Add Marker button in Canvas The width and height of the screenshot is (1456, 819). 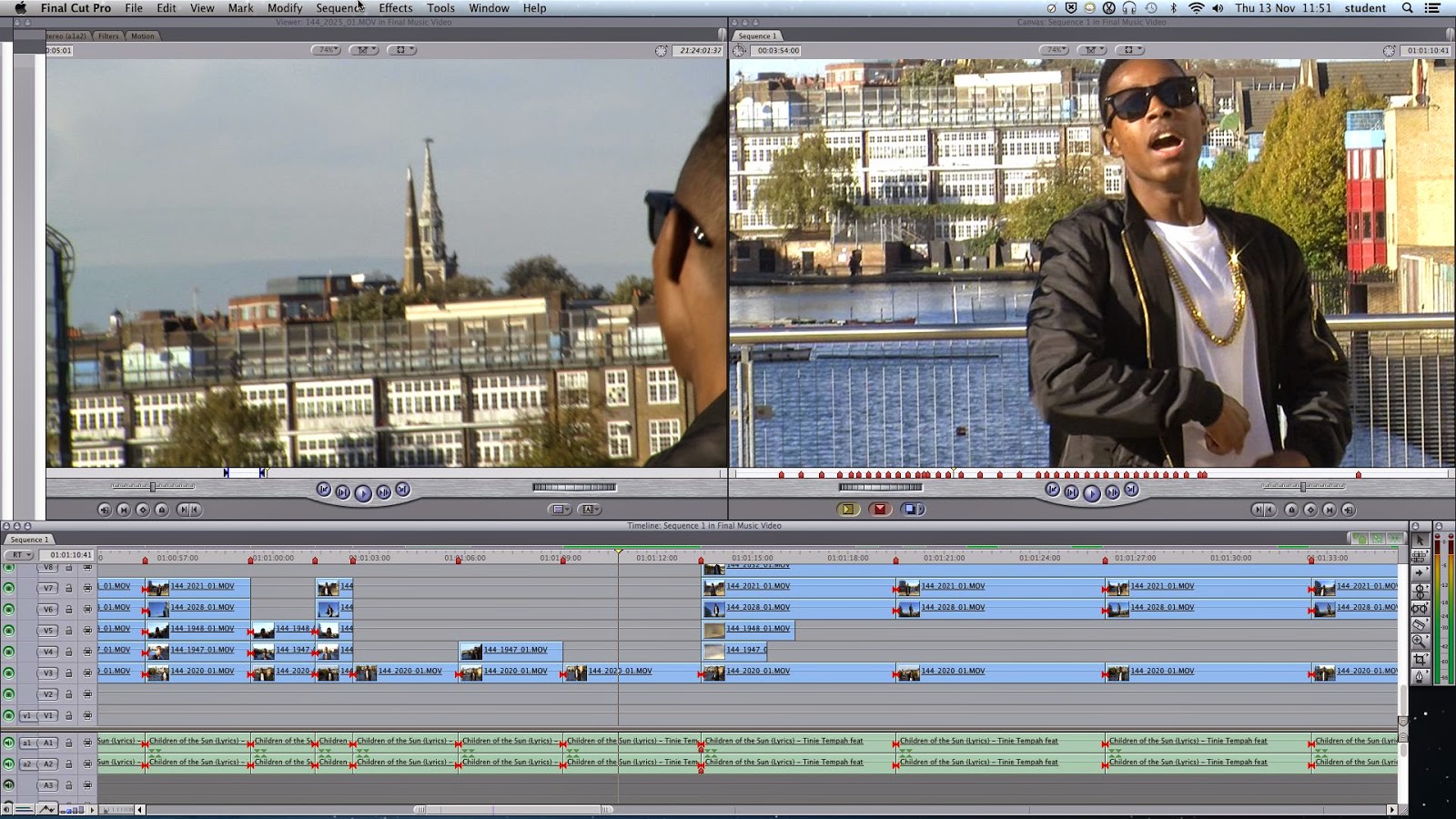[1290, 510]
